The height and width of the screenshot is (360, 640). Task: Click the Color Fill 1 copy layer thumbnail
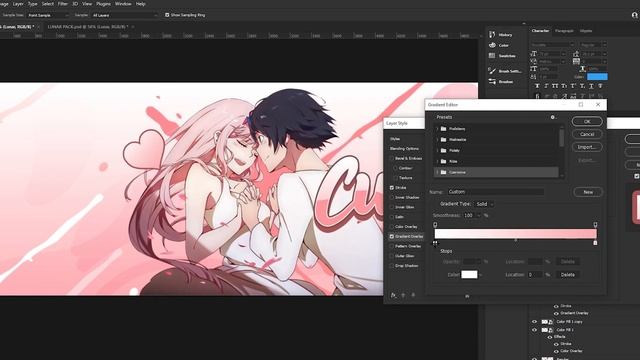tap(544, 322)
